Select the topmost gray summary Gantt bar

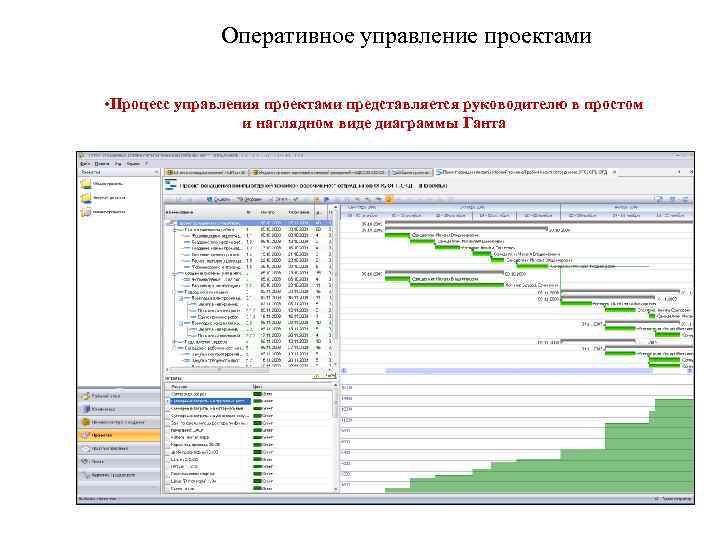[538, 223]
